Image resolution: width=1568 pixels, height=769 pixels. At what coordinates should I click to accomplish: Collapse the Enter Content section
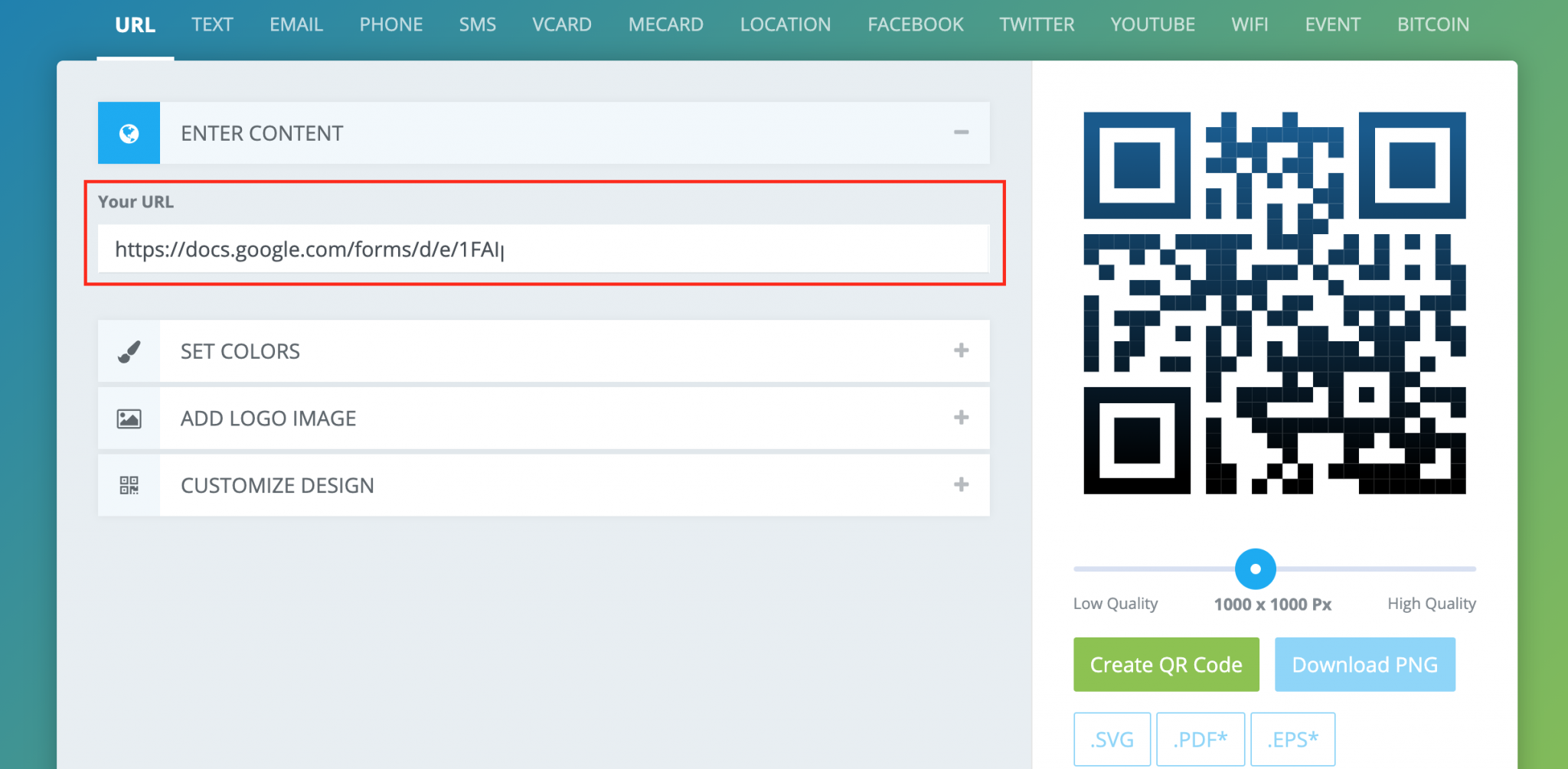[962, 132]
